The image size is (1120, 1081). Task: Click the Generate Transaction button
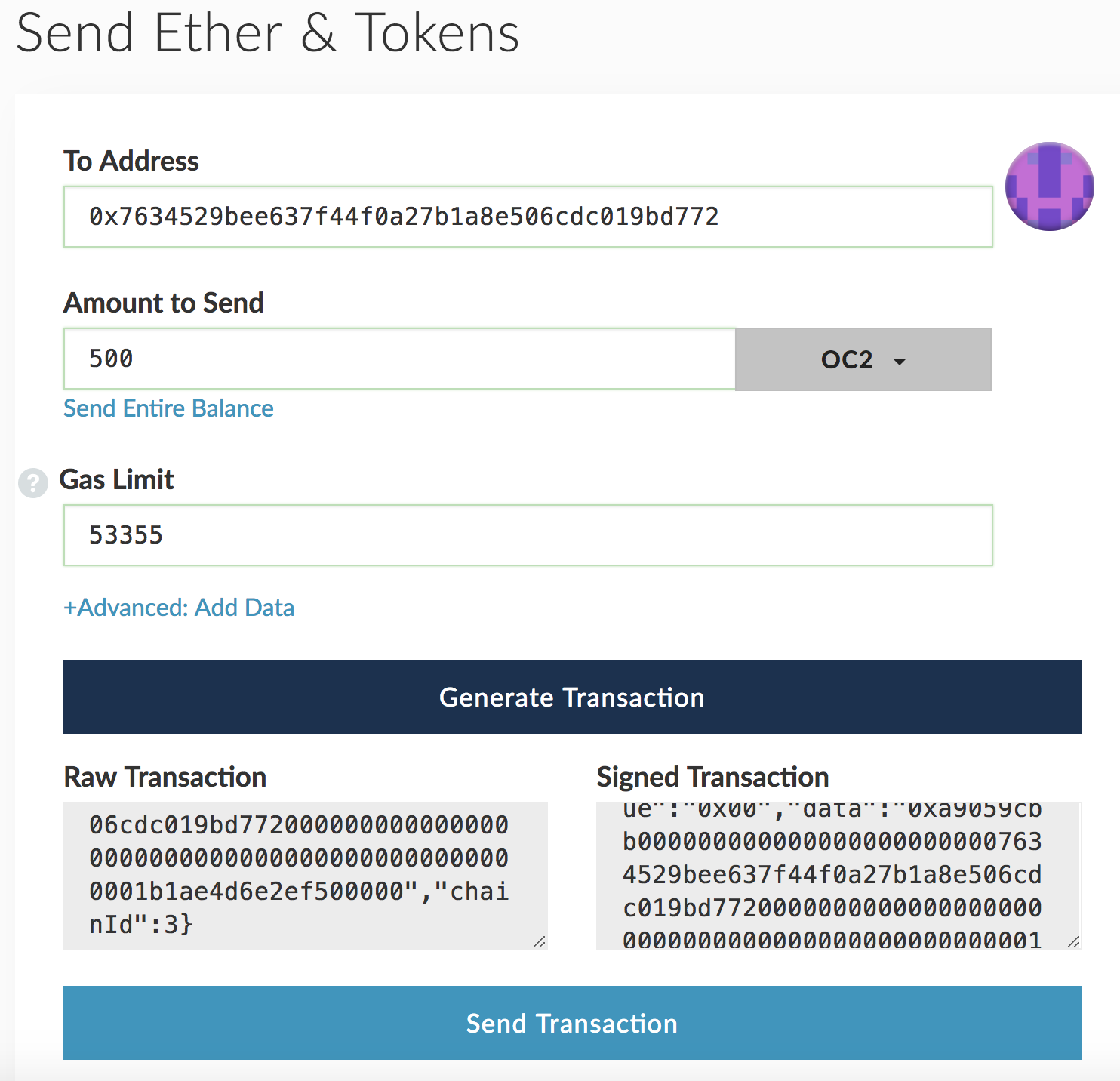(x=573, y=697)
